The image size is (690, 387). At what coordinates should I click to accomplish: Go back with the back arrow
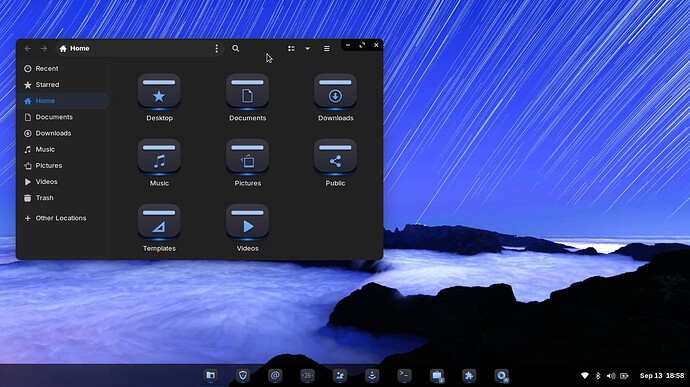coord(28,48)
